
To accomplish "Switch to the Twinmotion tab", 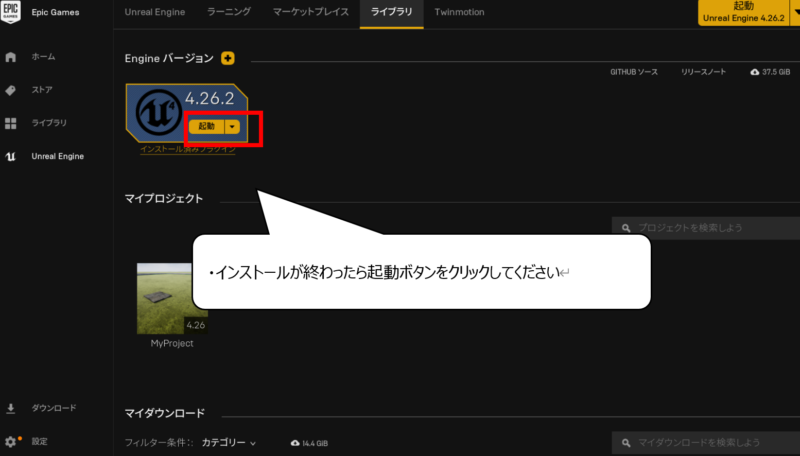I will coord(459,12).
